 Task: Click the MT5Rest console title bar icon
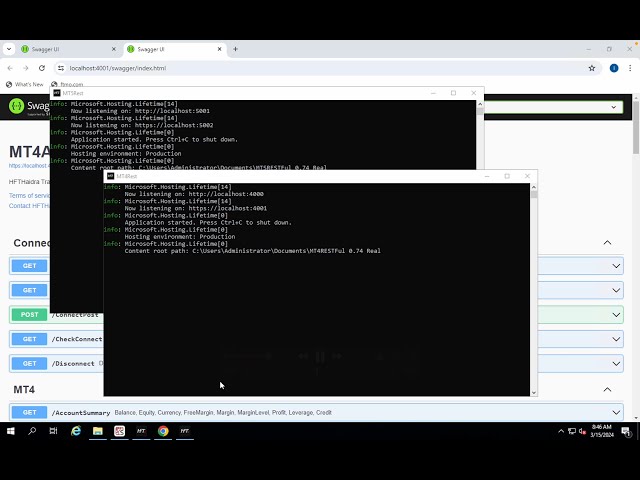pos(57,93)
